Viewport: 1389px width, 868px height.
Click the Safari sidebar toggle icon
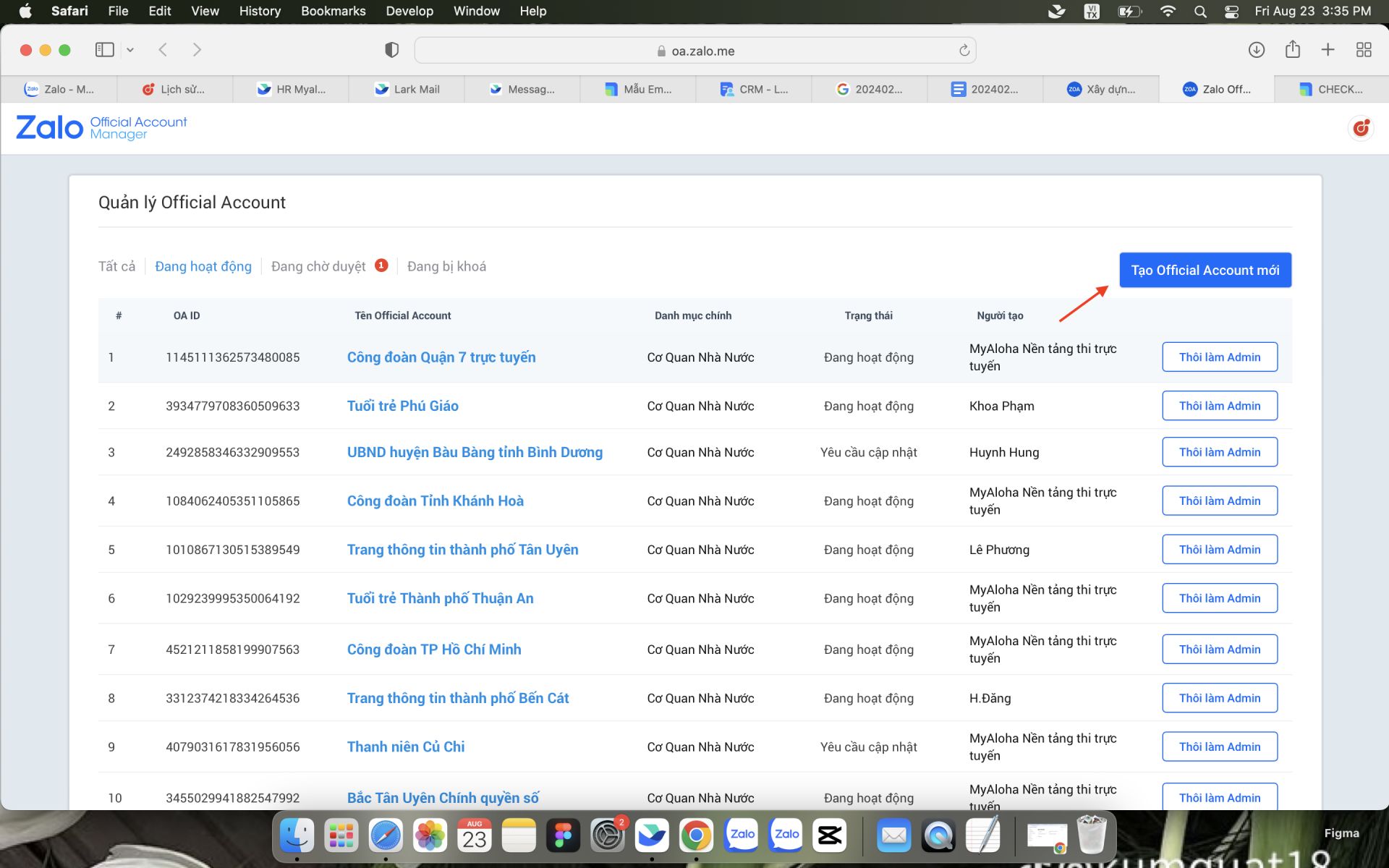point(104,50)
